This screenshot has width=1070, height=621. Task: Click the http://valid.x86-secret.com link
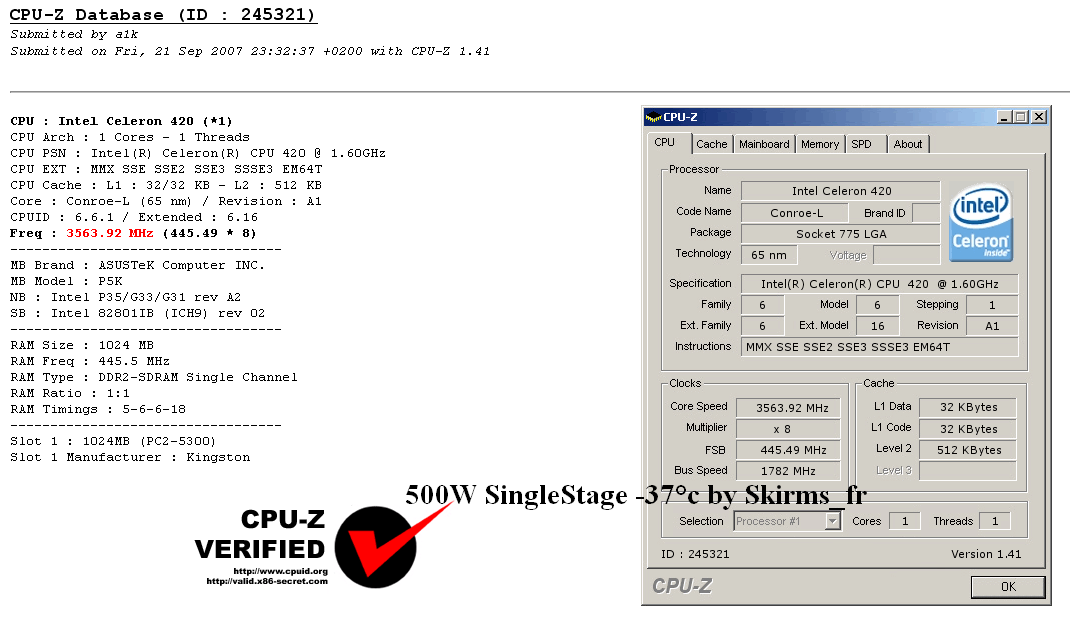click(267, 581)
